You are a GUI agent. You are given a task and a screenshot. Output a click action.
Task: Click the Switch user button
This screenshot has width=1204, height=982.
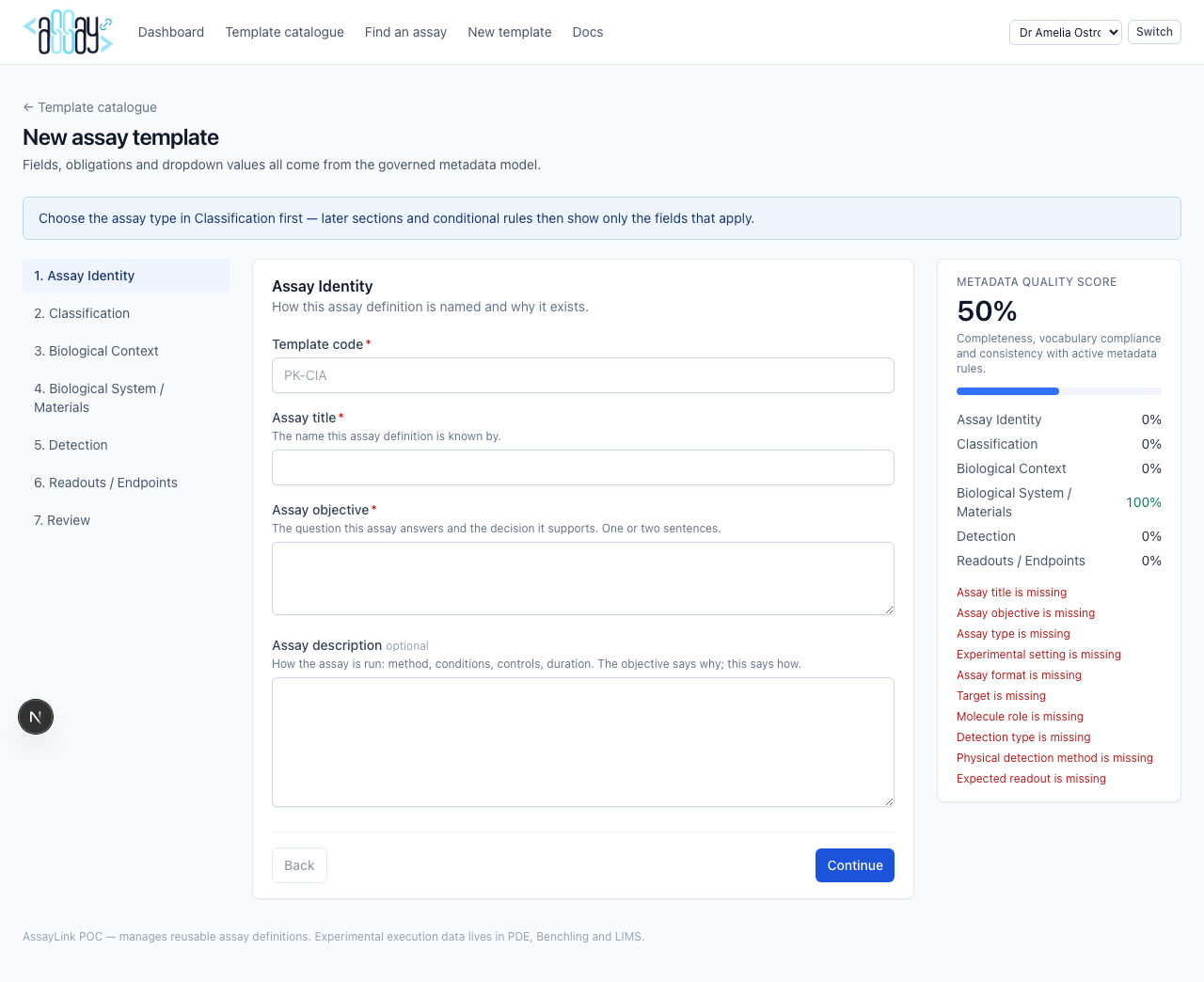click(x=1154, y=32)
